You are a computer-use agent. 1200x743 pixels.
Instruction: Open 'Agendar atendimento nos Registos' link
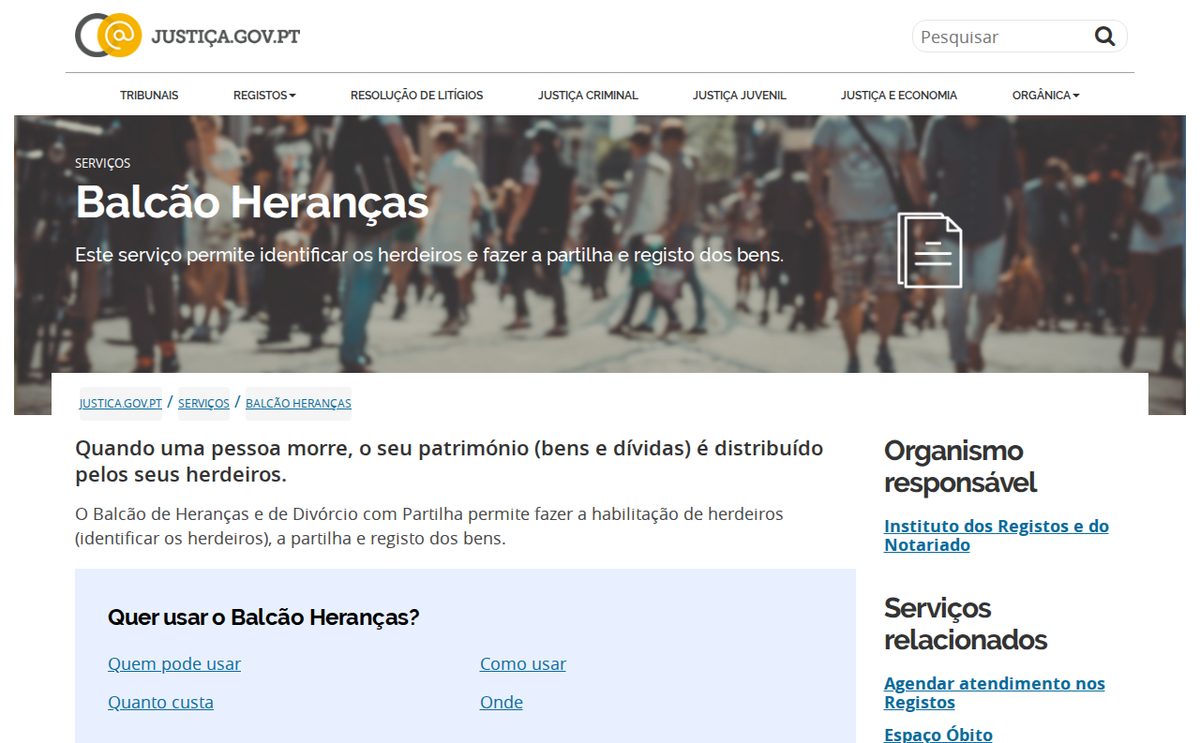(x=994, y=693)
